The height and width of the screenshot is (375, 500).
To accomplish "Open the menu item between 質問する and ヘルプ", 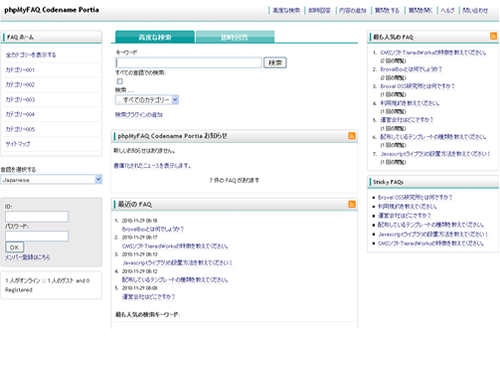I will 420,11.
